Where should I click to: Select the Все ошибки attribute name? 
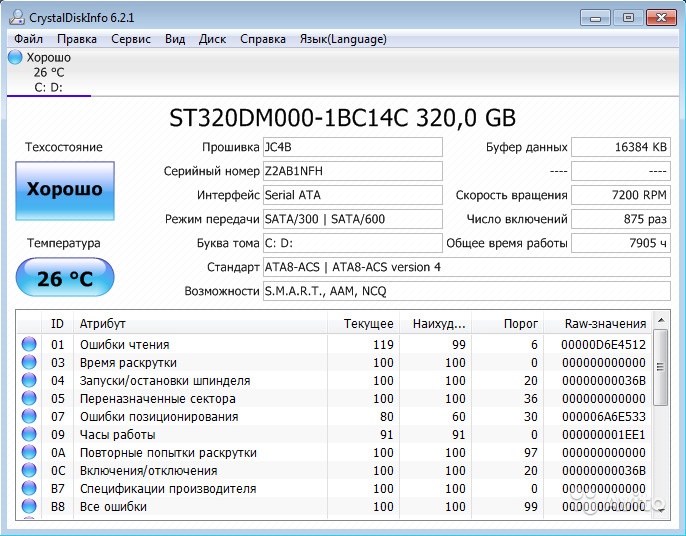113,507
